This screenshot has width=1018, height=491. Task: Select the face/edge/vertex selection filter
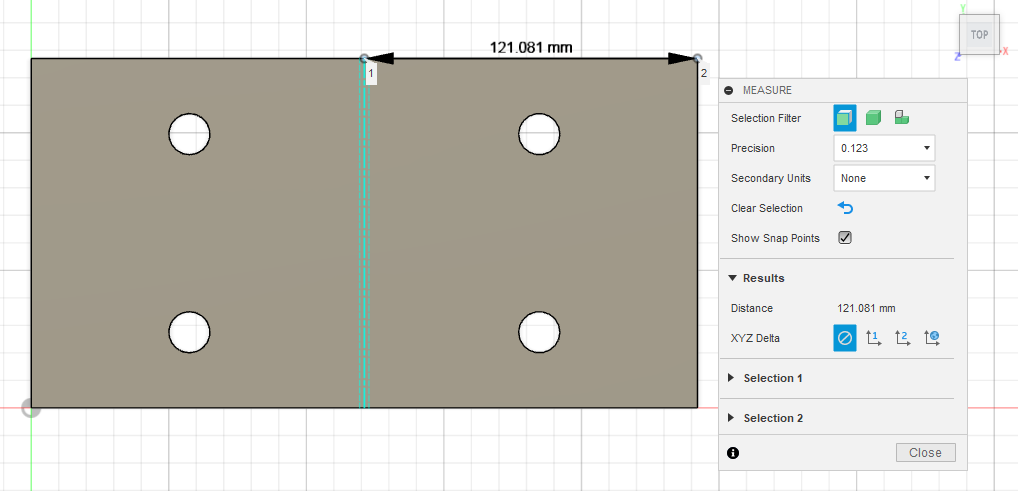click(845, 118)
